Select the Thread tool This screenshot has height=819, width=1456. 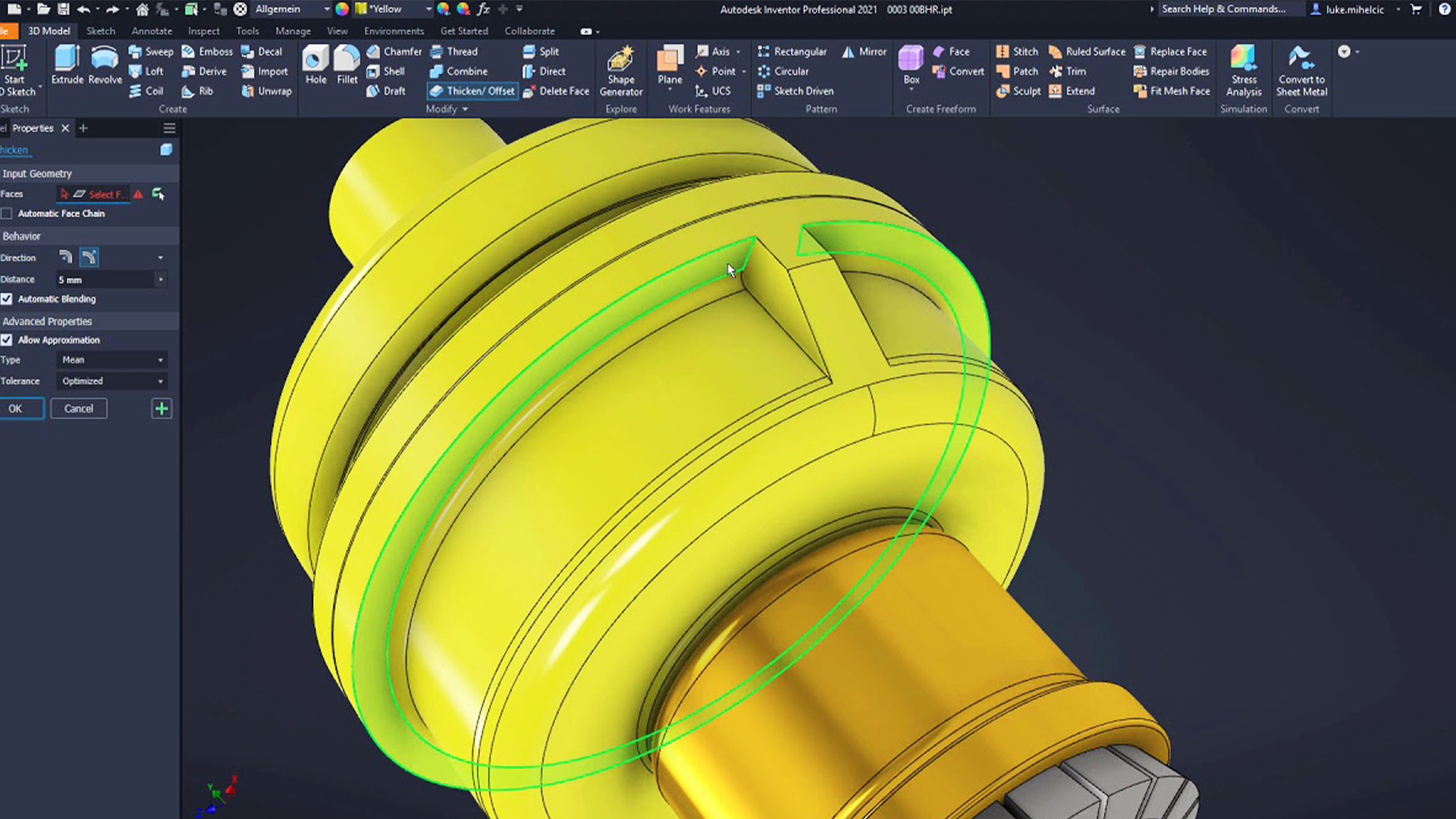coord(455,51)
